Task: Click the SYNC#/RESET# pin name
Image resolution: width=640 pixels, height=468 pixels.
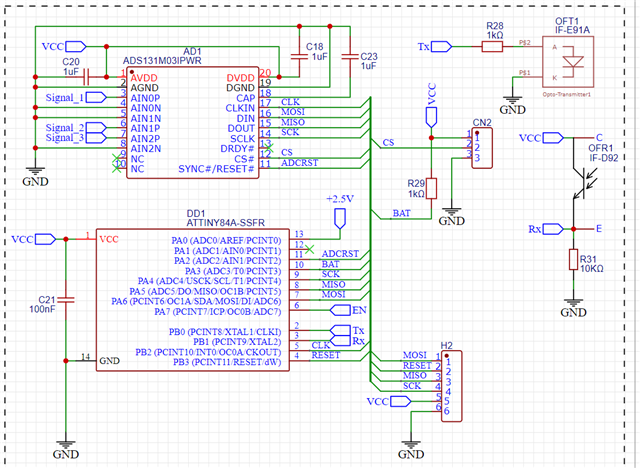Action: (216, 169)
